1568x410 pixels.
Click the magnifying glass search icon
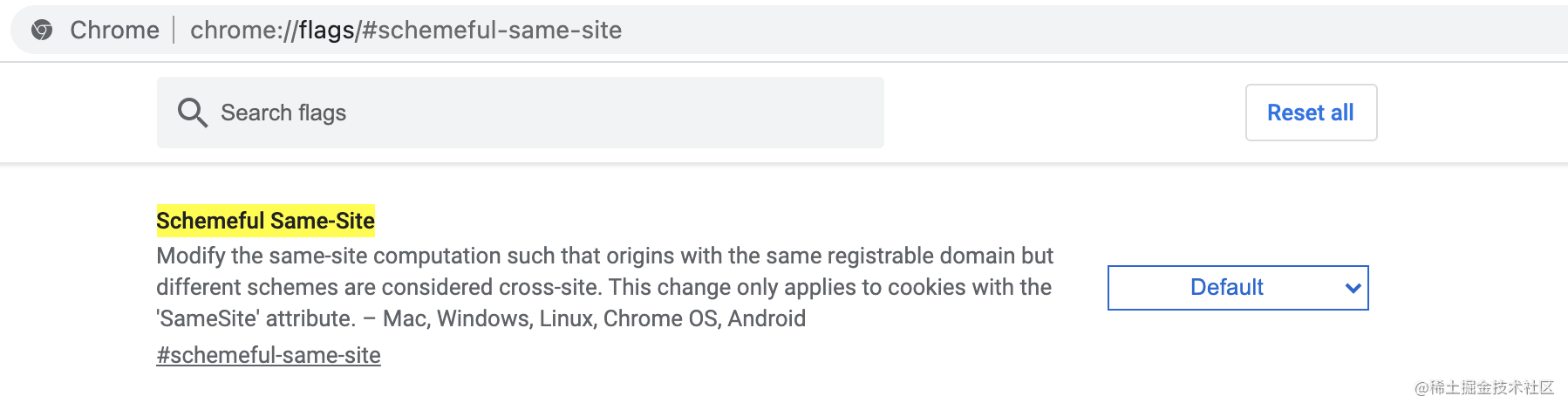click(x=192, y=113)
